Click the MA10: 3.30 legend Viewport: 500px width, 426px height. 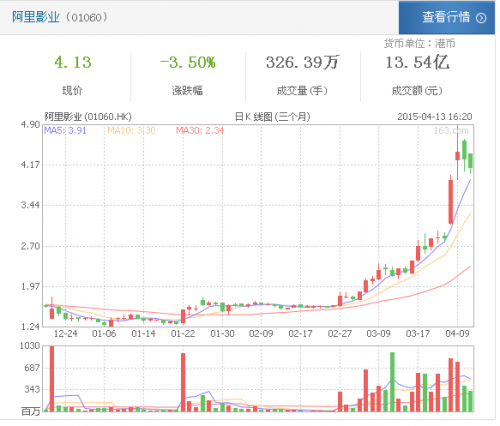pyautogui.click(x=132, y=130)
